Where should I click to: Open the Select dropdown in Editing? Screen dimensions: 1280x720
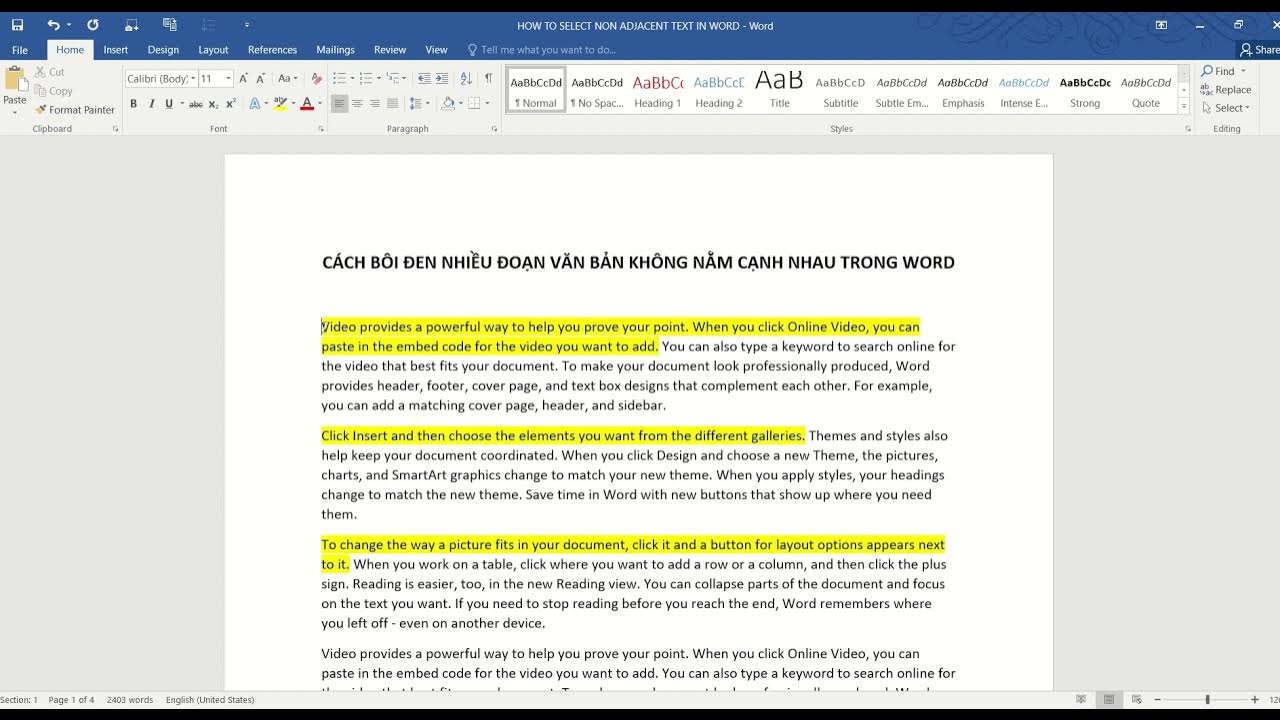coord(1227,108)
